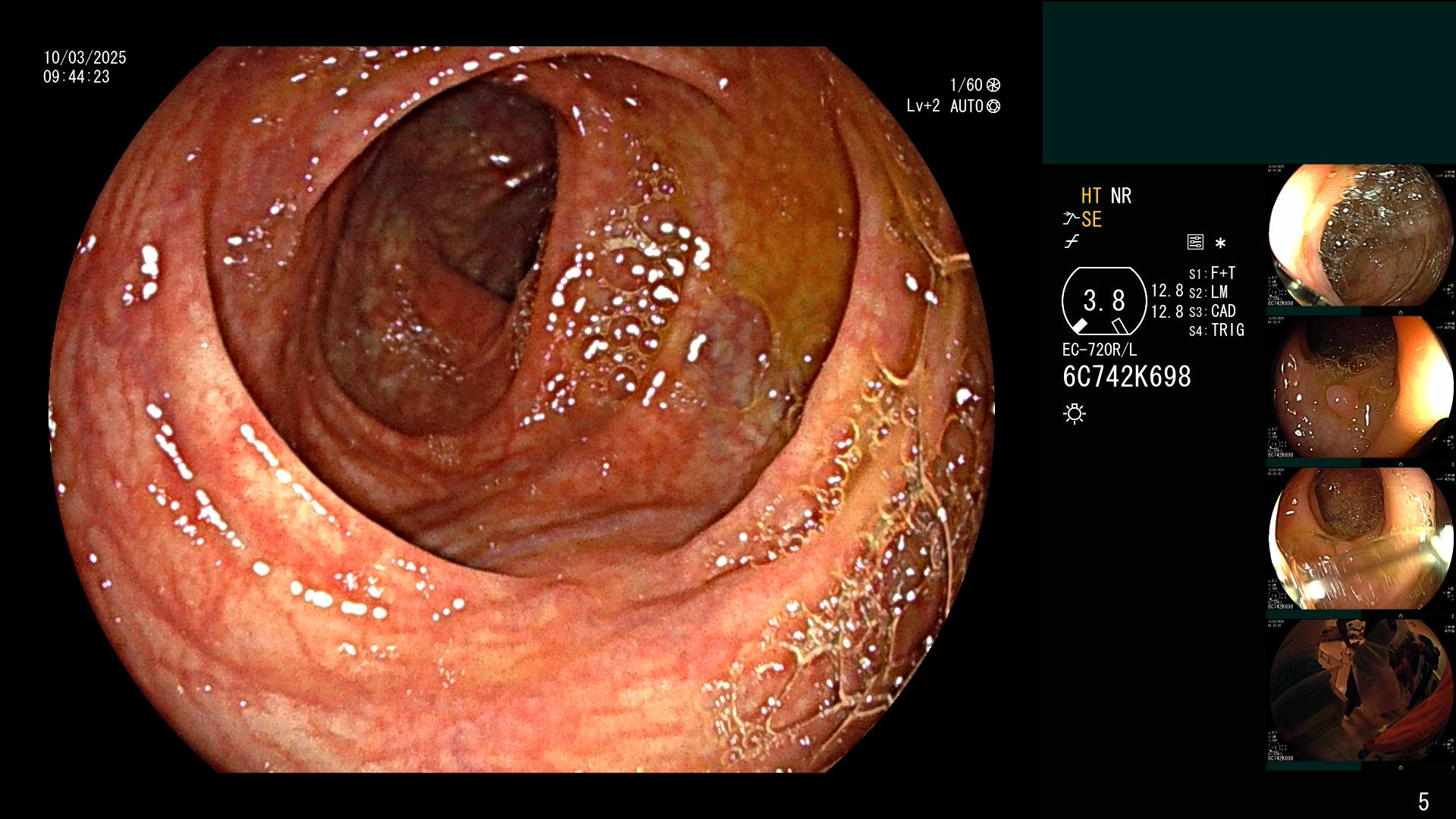Click the structure emphasis curve icon beside SE
This screenshot has height=819, width=1456.
tap(1071, 219)
